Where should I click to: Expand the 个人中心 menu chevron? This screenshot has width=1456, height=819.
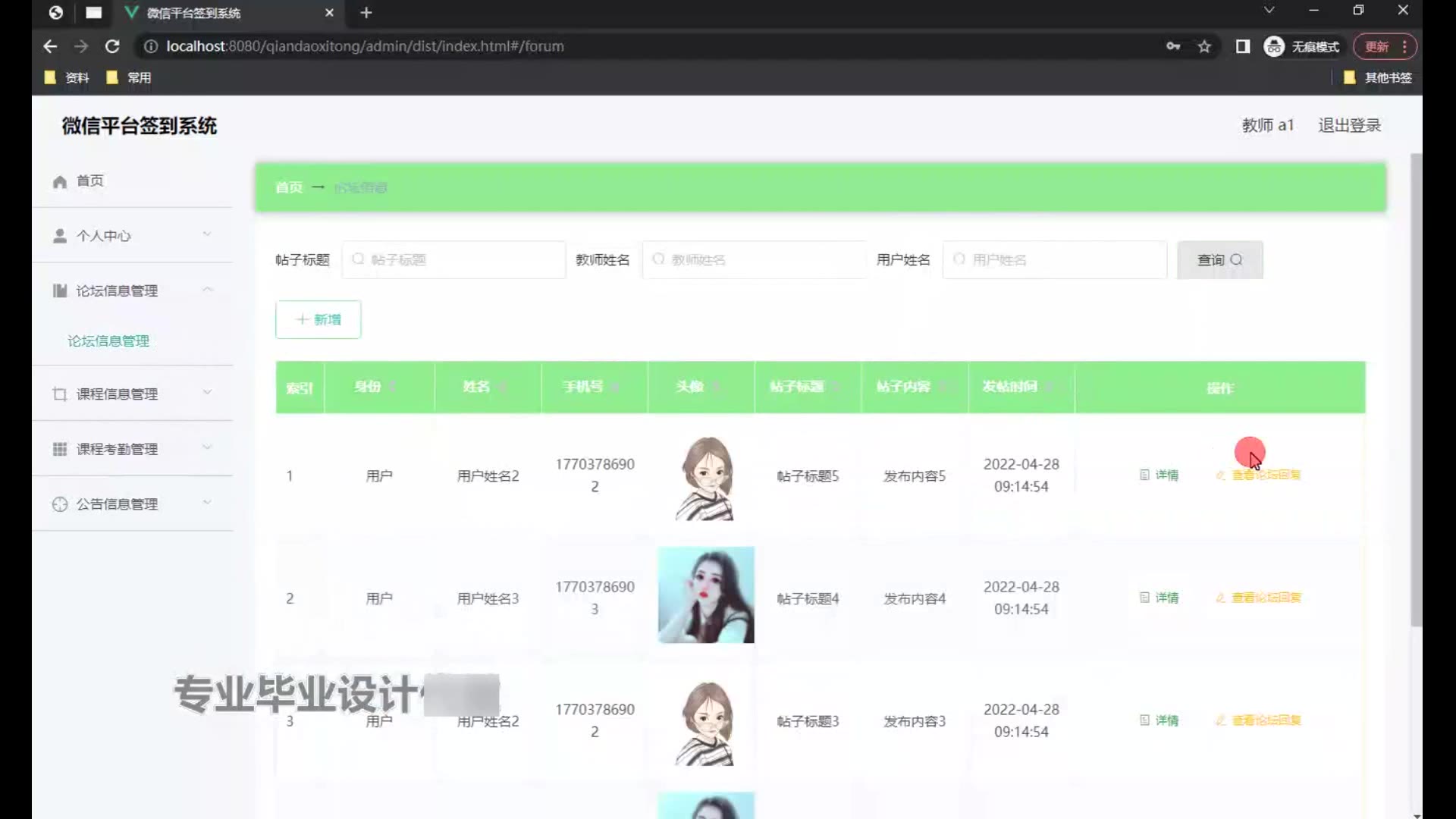[x=207, y=234]
